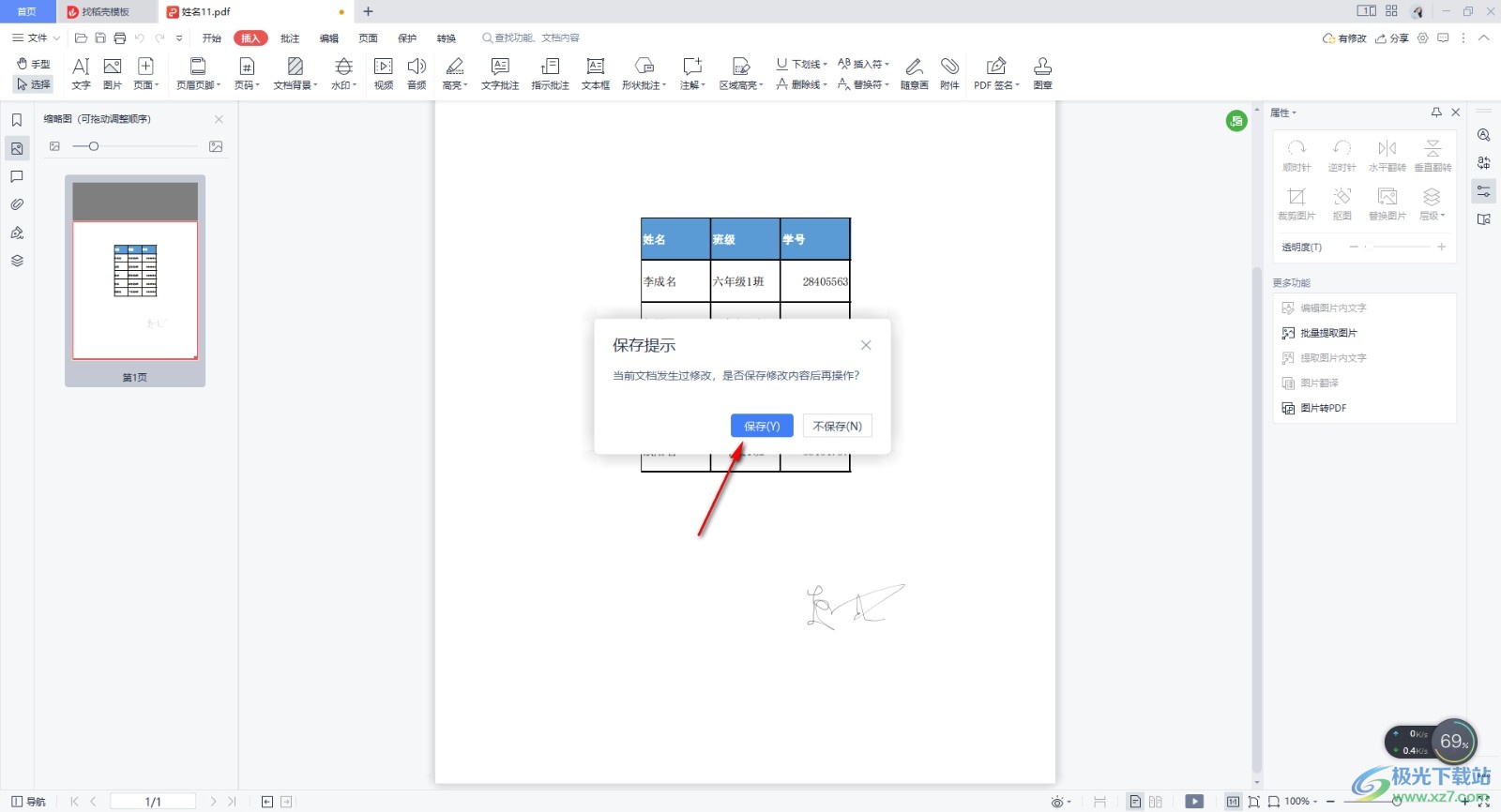Viewport: 1501px width, 812px height.
Task: Insert a 文本框 text box
Action: (596, 73)
